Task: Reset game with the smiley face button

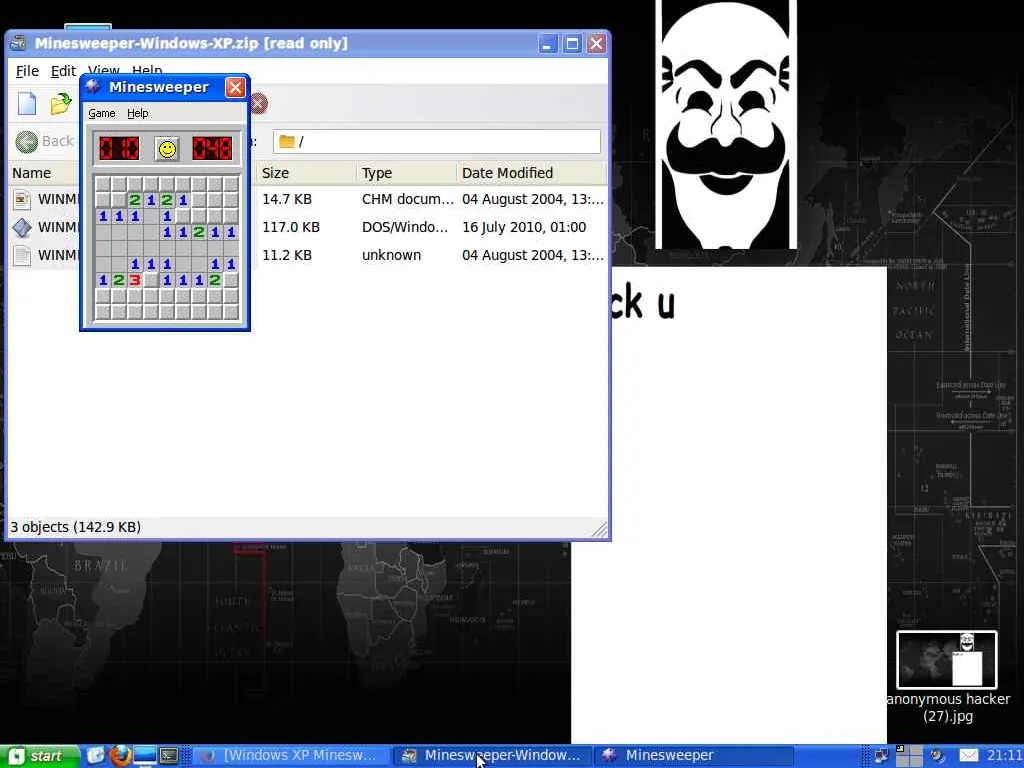Action: (167, 149)
